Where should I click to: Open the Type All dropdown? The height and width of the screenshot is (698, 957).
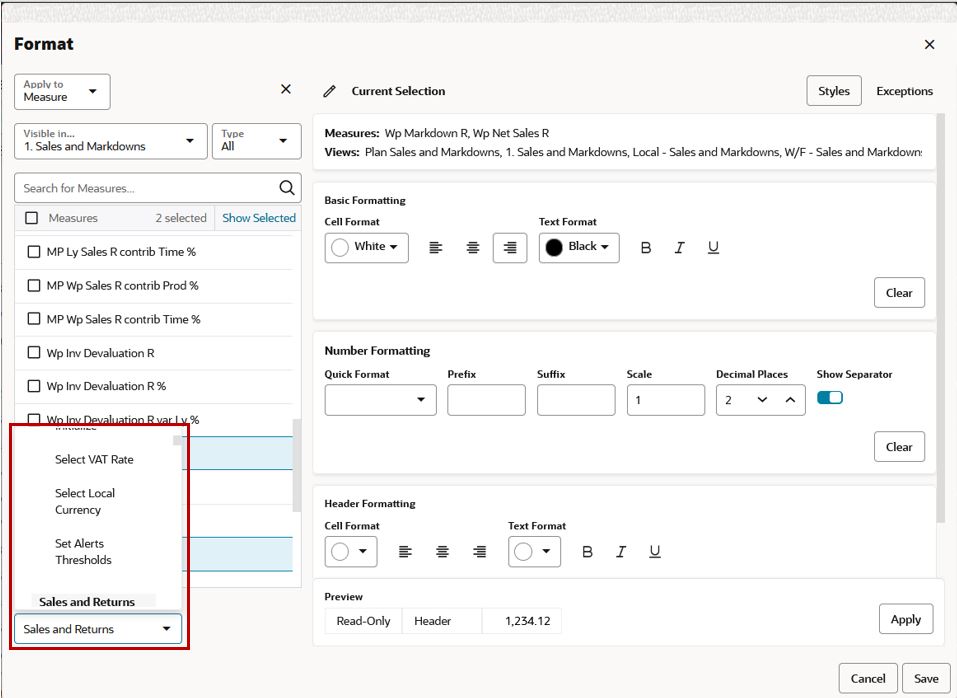coord(256,141)
